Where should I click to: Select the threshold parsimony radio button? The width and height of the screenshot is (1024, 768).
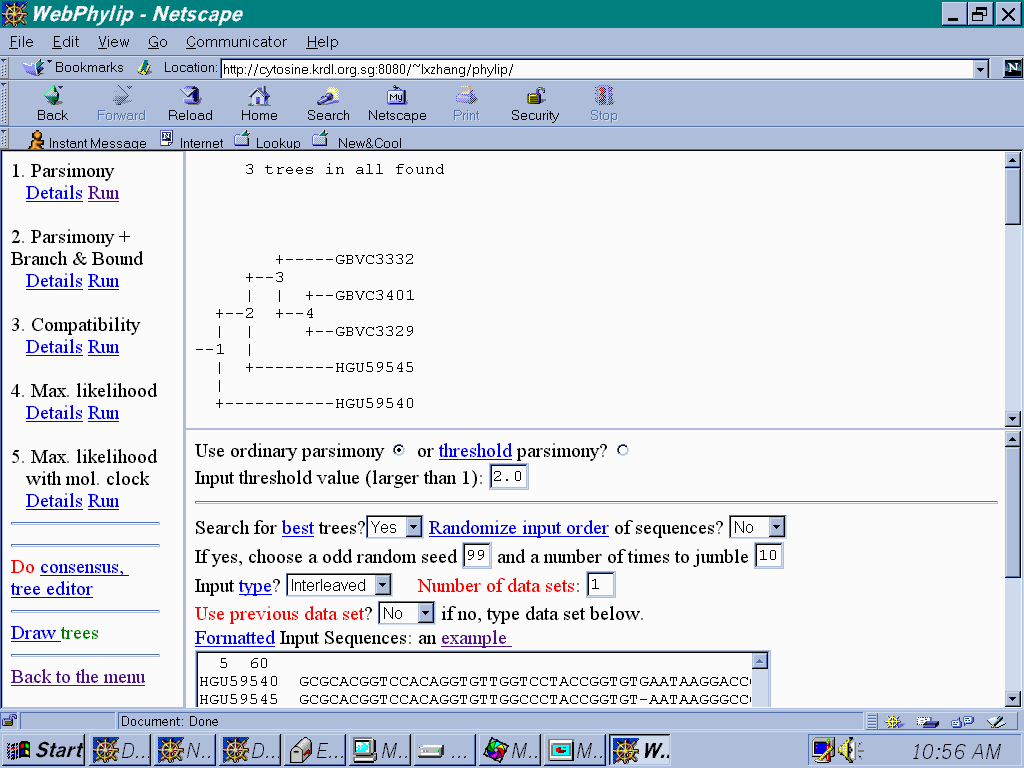click(x=623, y=451)
